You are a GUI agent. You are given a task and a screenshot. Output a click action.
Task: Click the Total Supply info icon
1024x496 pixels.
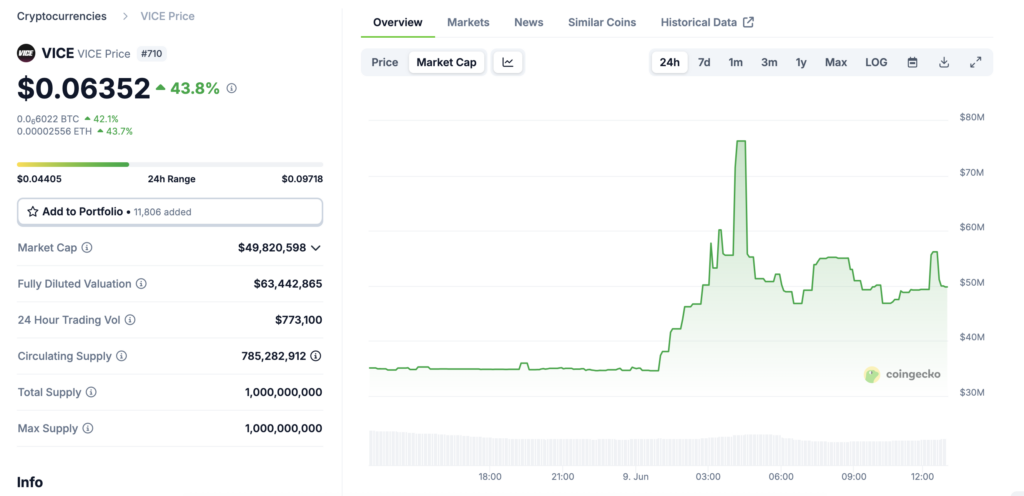(x=91, y=392)
